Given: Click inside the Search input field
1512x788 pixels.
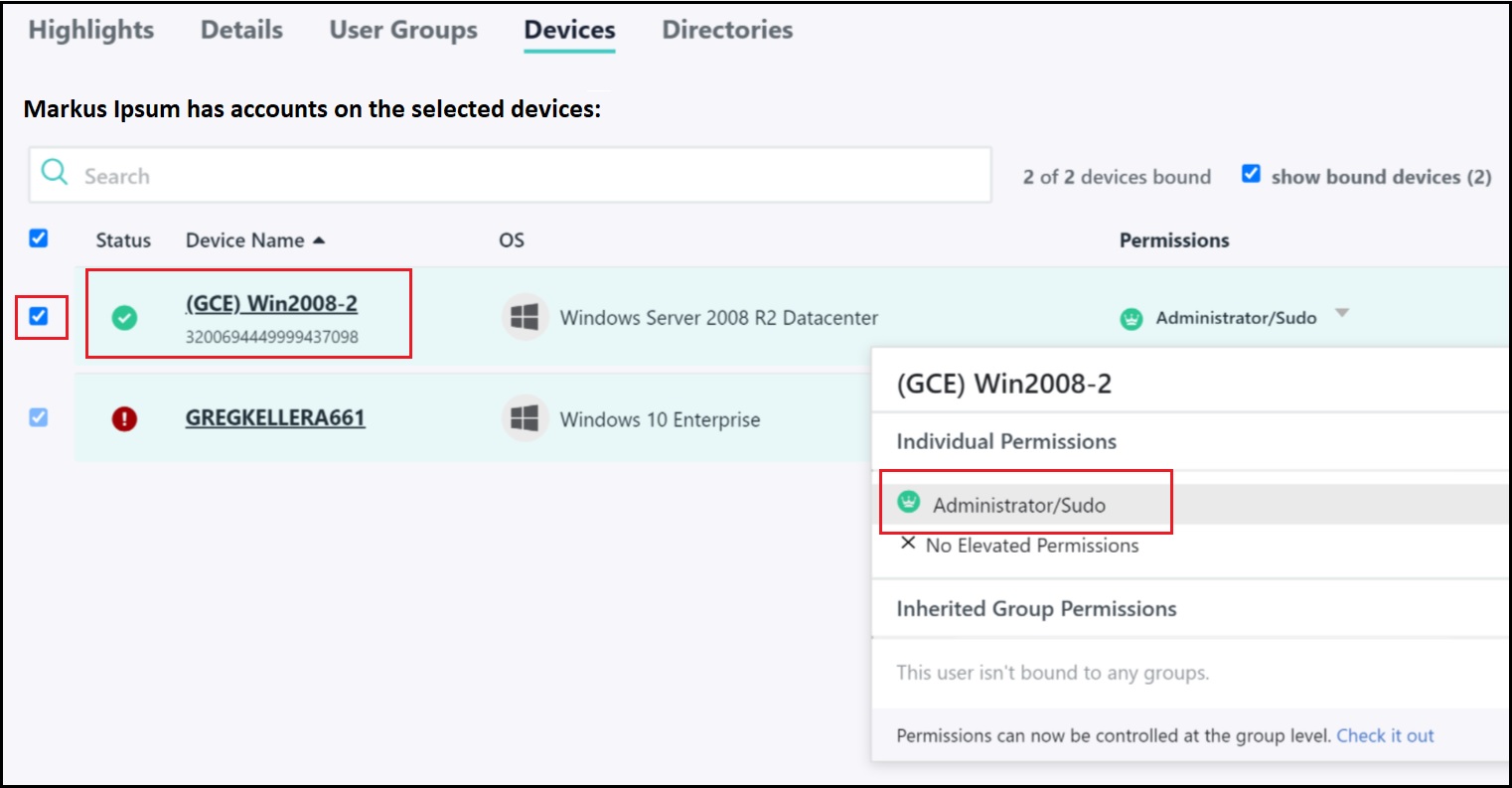Looking at the screenshot, I should point(397,175).
